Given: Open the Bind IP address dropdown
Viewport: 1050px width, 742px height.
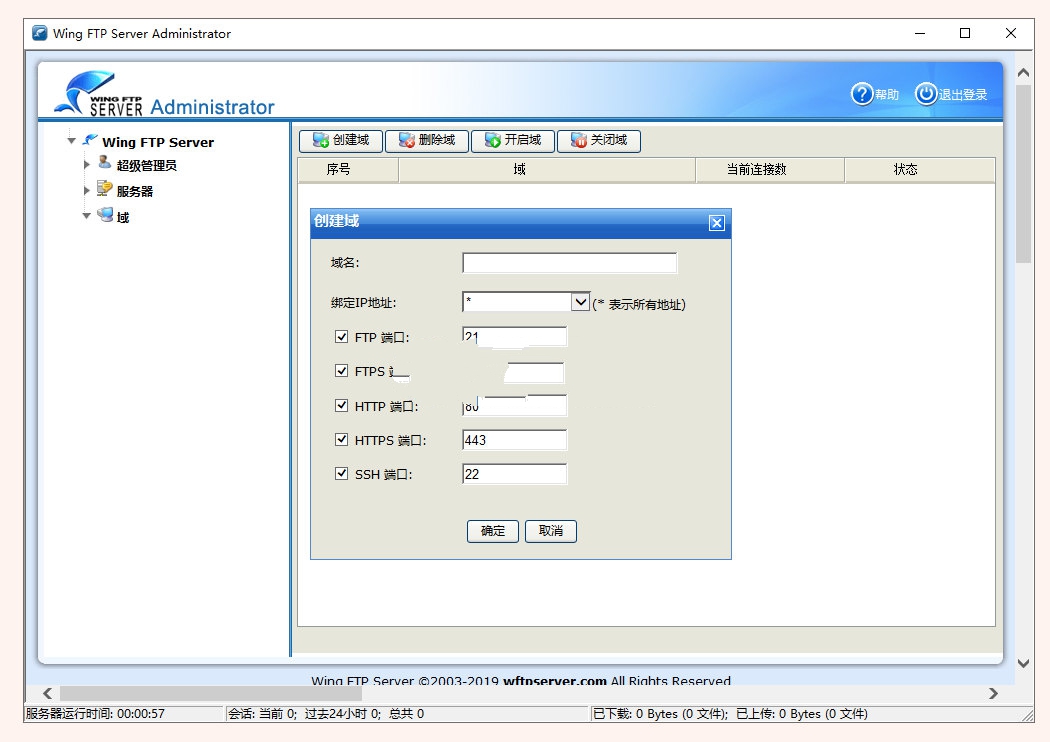Looking at the screenshot, I should coord(580,302).
